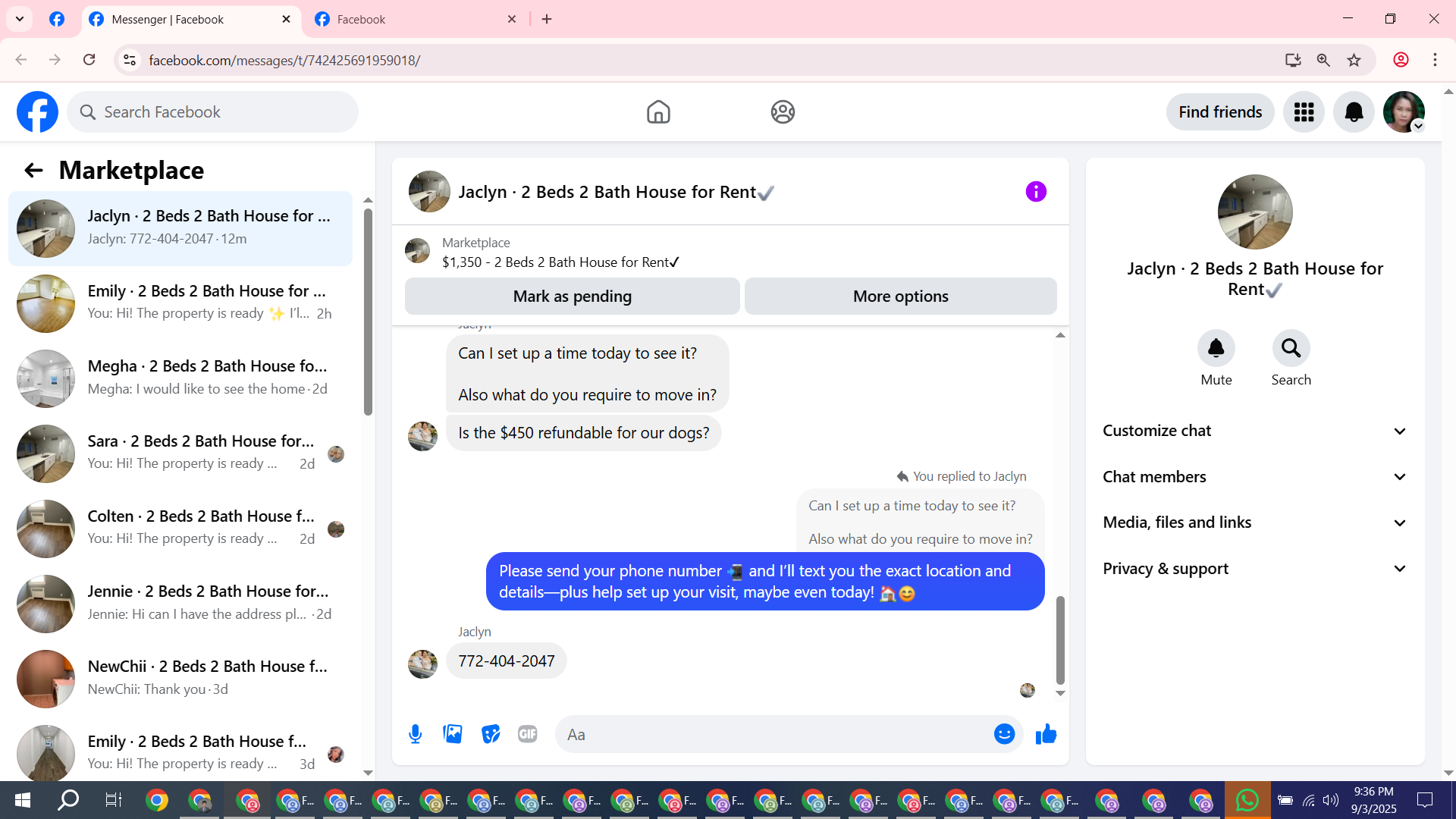Open WhatsApp from the taskbar
Image resolution: width=1456 pixels, height=819 pixels.
click(1247, 800)
